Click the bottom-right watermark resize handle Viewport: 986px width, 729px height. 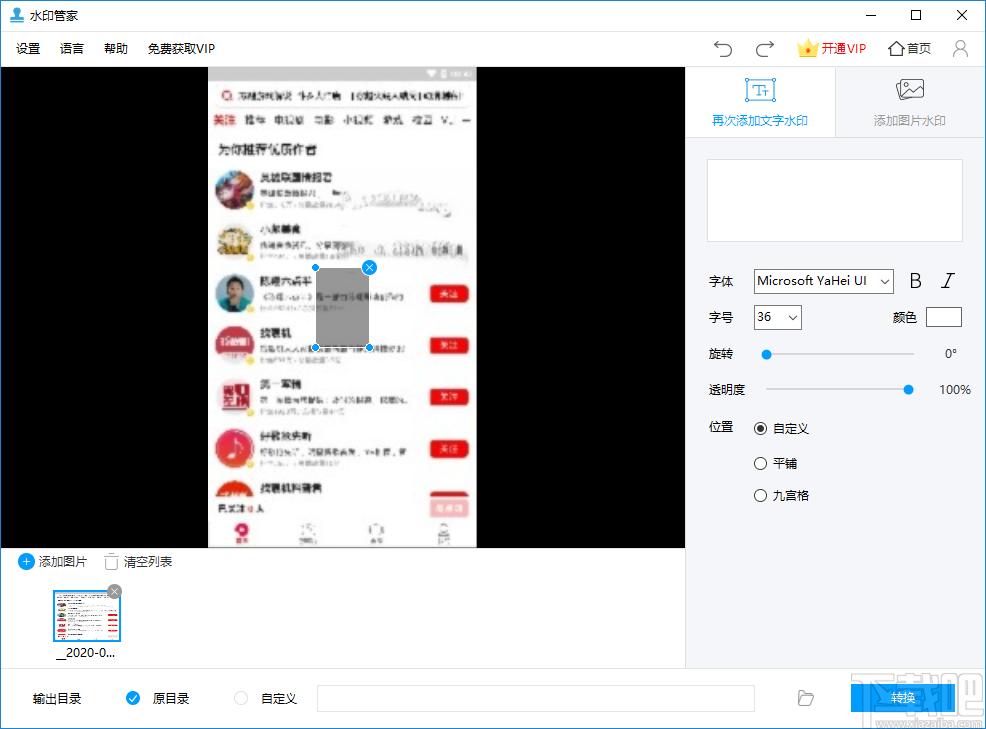click(369, 347)
